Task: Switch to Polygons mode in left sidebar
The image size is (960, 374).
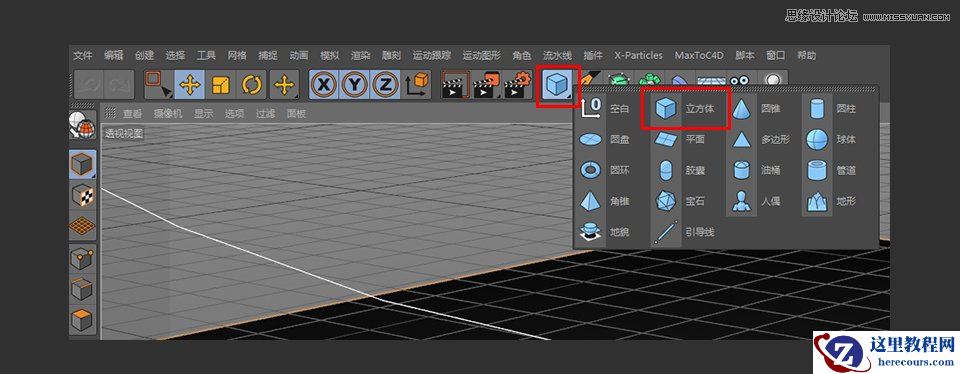Action: coord(82,320)
